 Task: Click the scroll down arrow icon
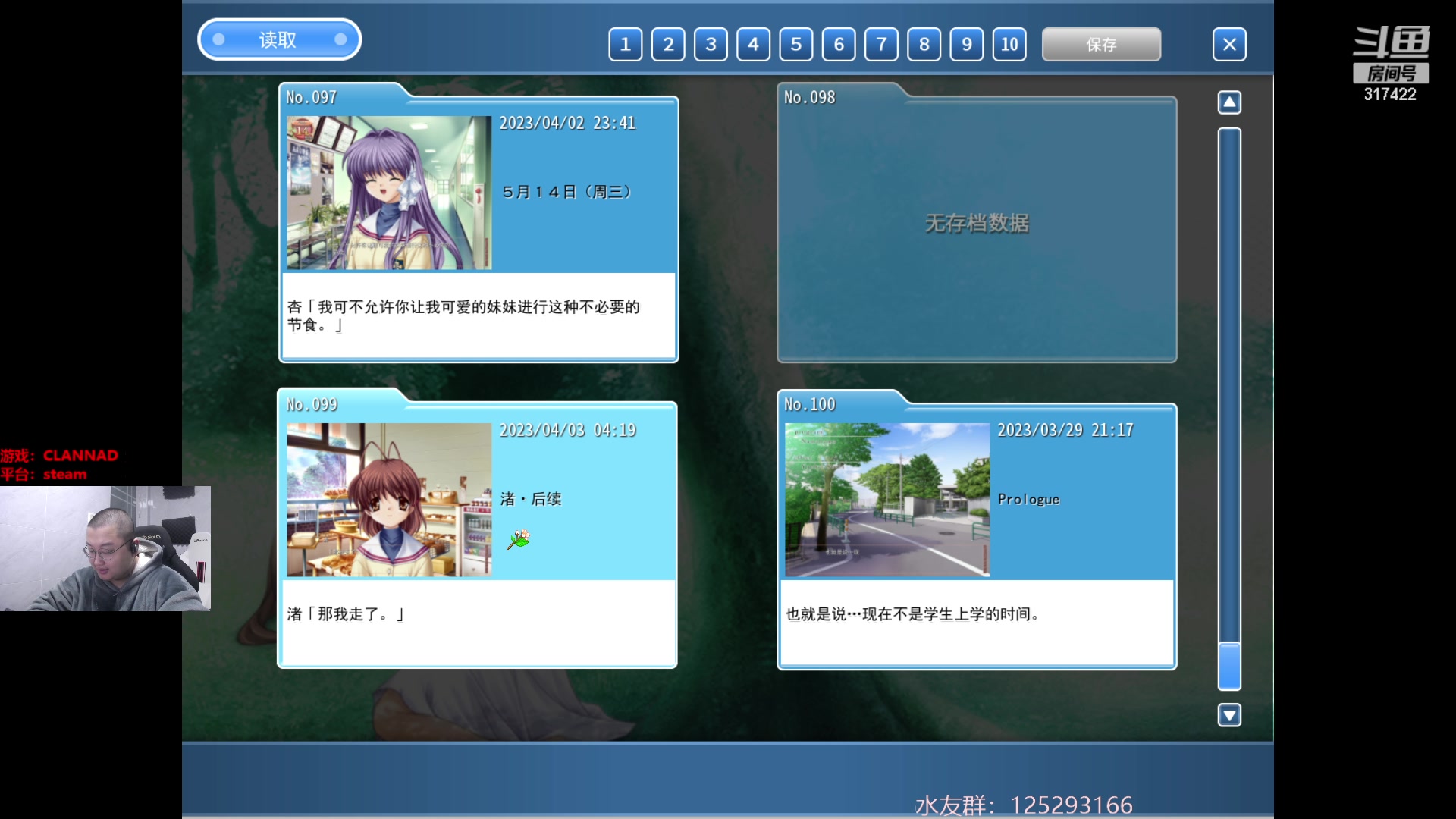pyautogui.click(x=1229, y=714)
